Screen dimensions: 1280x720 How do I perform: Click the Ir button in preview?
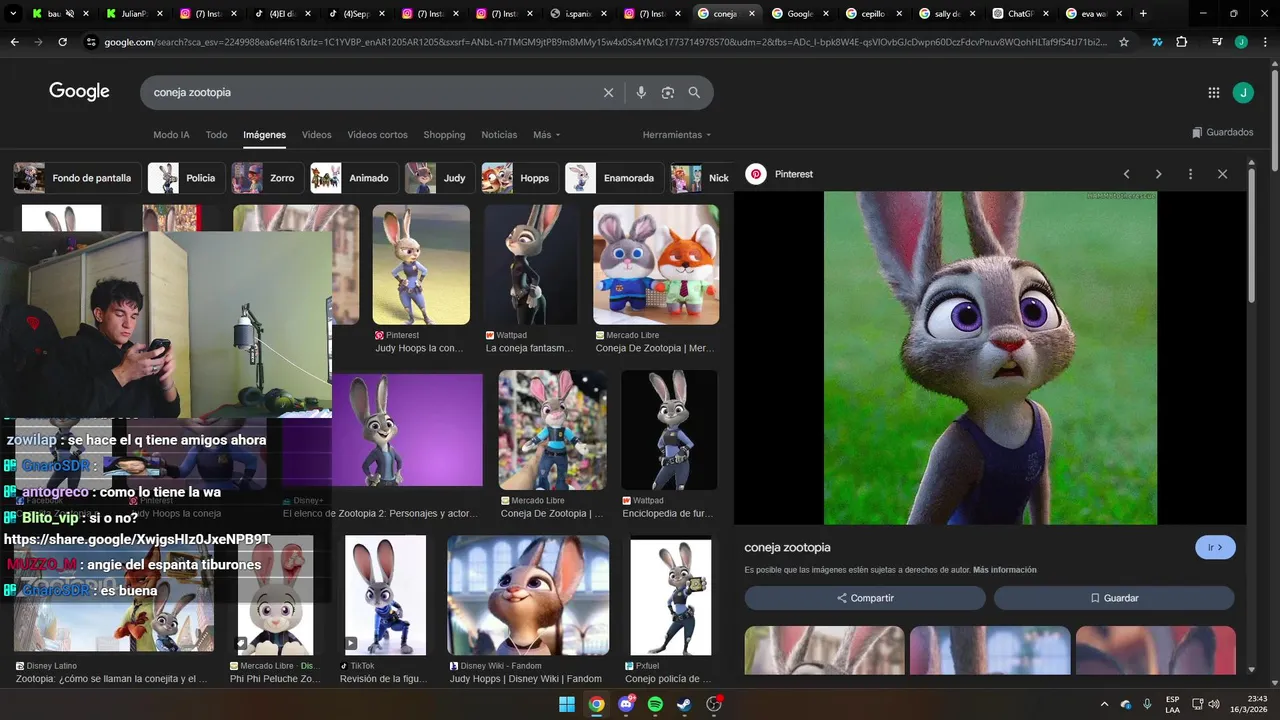point(1215,547)
